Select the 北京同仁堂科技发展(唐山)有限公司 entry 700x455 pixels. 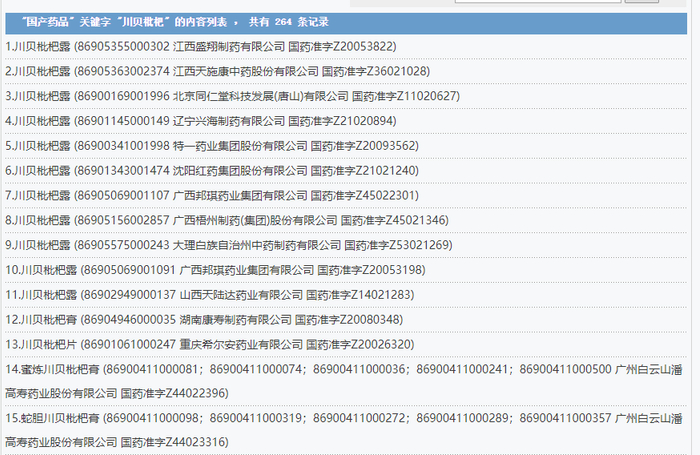coord(233,96)
